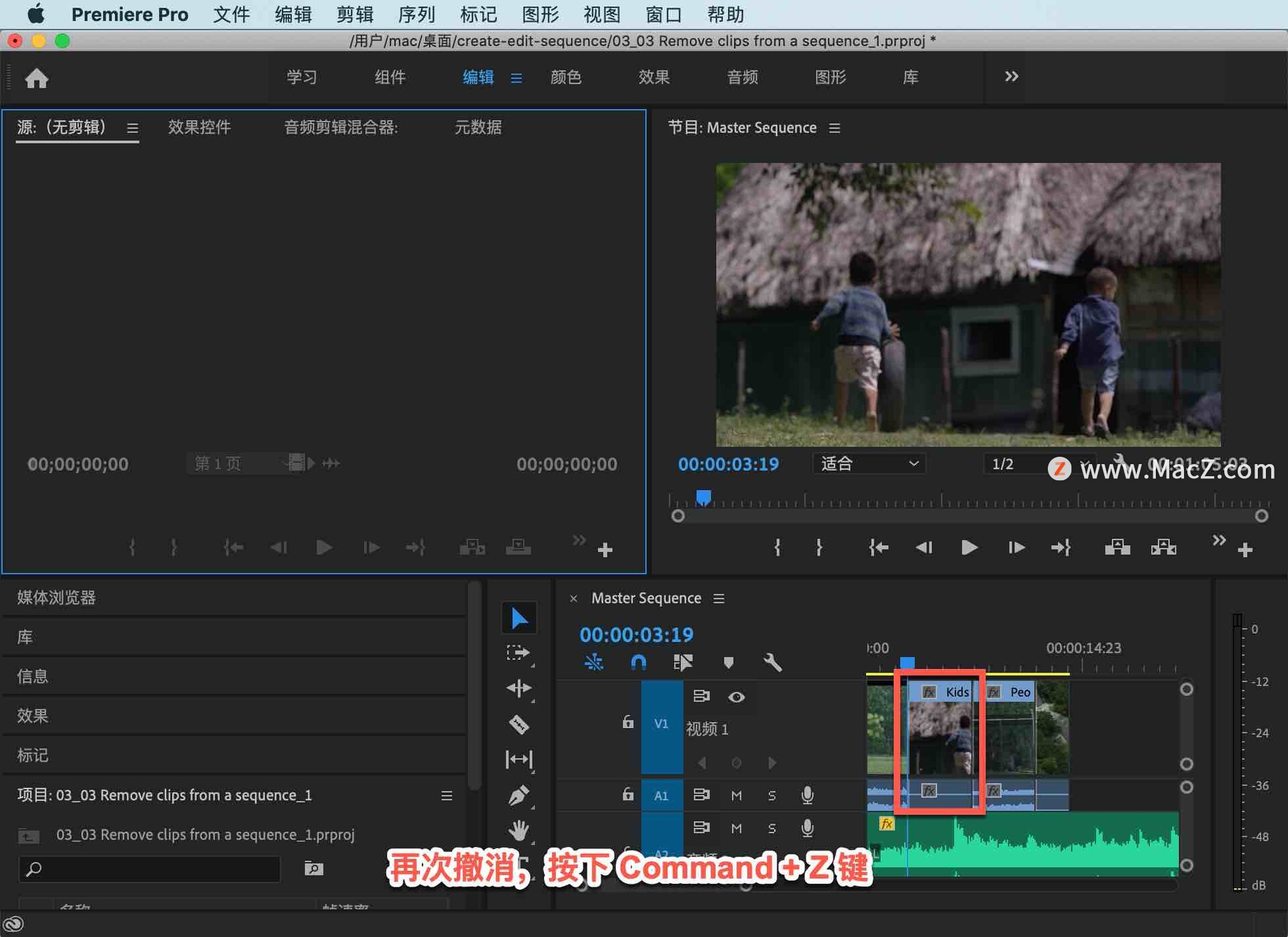The height and width of the screenshot is (937, 1288).
Task: Open 标记 panel
Action: point(32,755)
